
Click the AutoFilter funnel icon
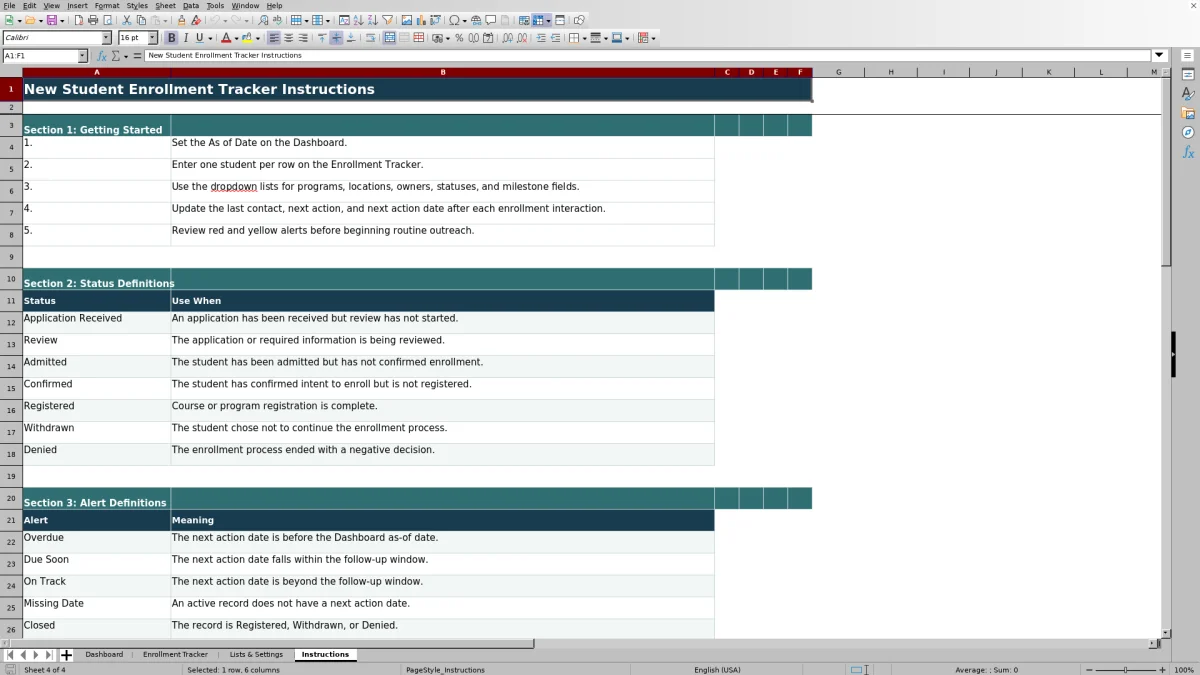pyautogui.click(x=387, y=20)
